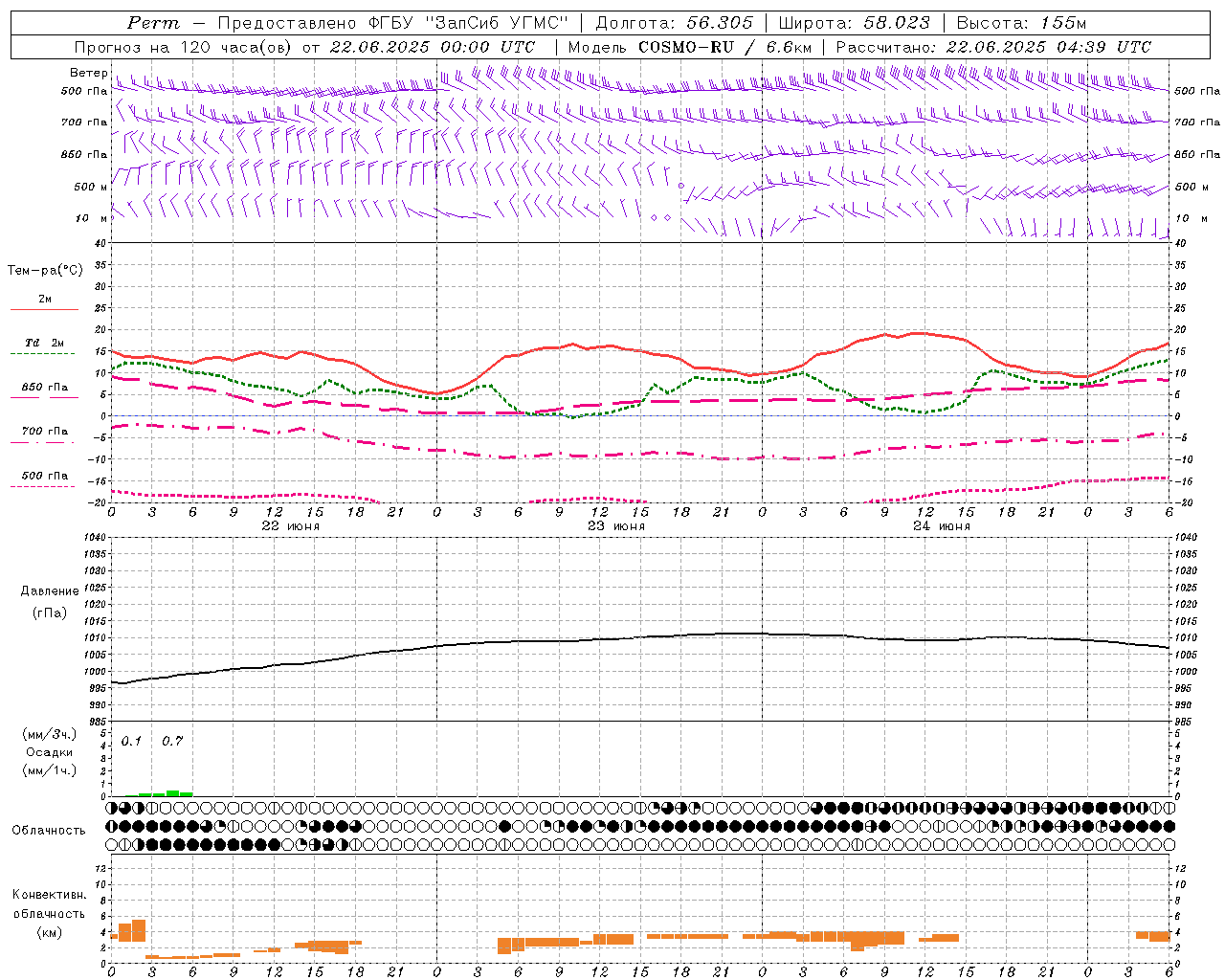The height and width of the screenshot is (980, 1225).
Task: Click the '0.1' precipitation amount value
Action: [x=131, y=742]
